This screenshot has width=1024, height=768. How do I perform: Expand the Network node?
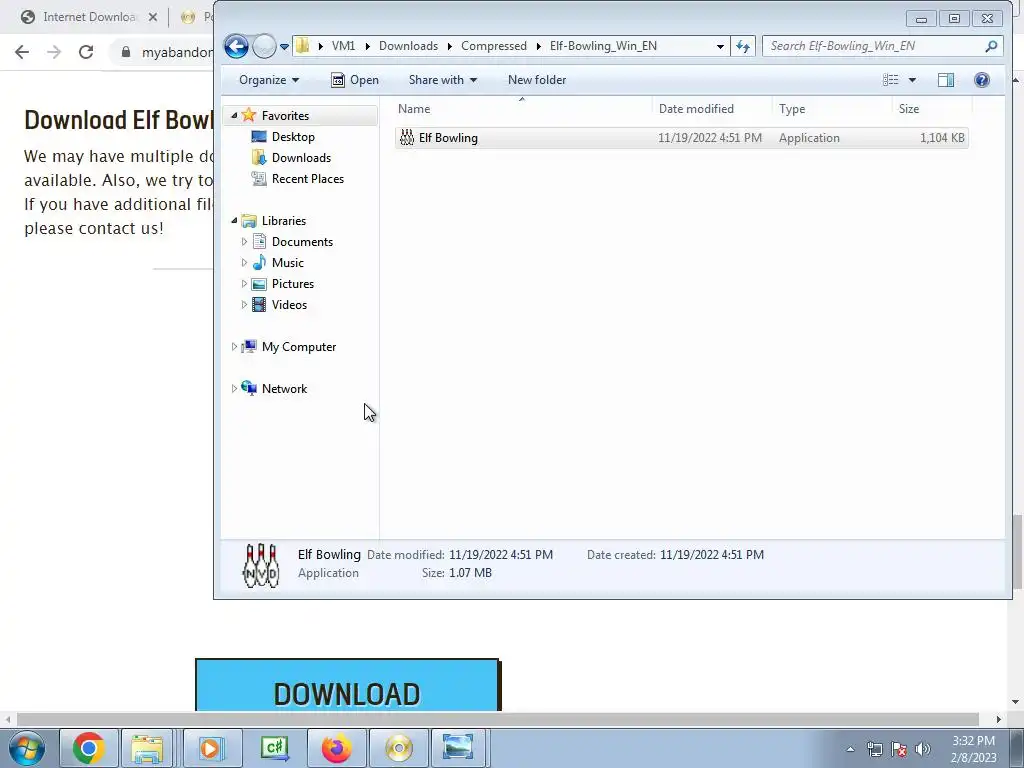coord(234,389)
